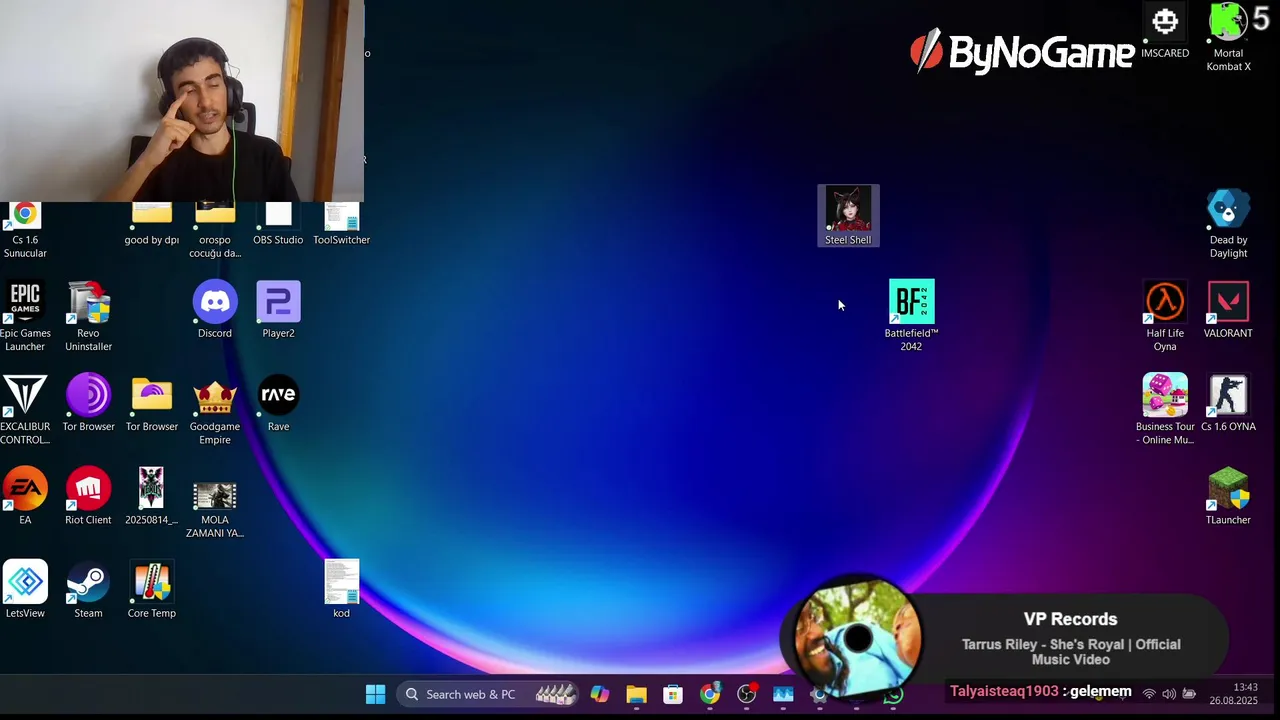Open the Windows Start menu
This screenshot has height=720, width=1280.
376,694
